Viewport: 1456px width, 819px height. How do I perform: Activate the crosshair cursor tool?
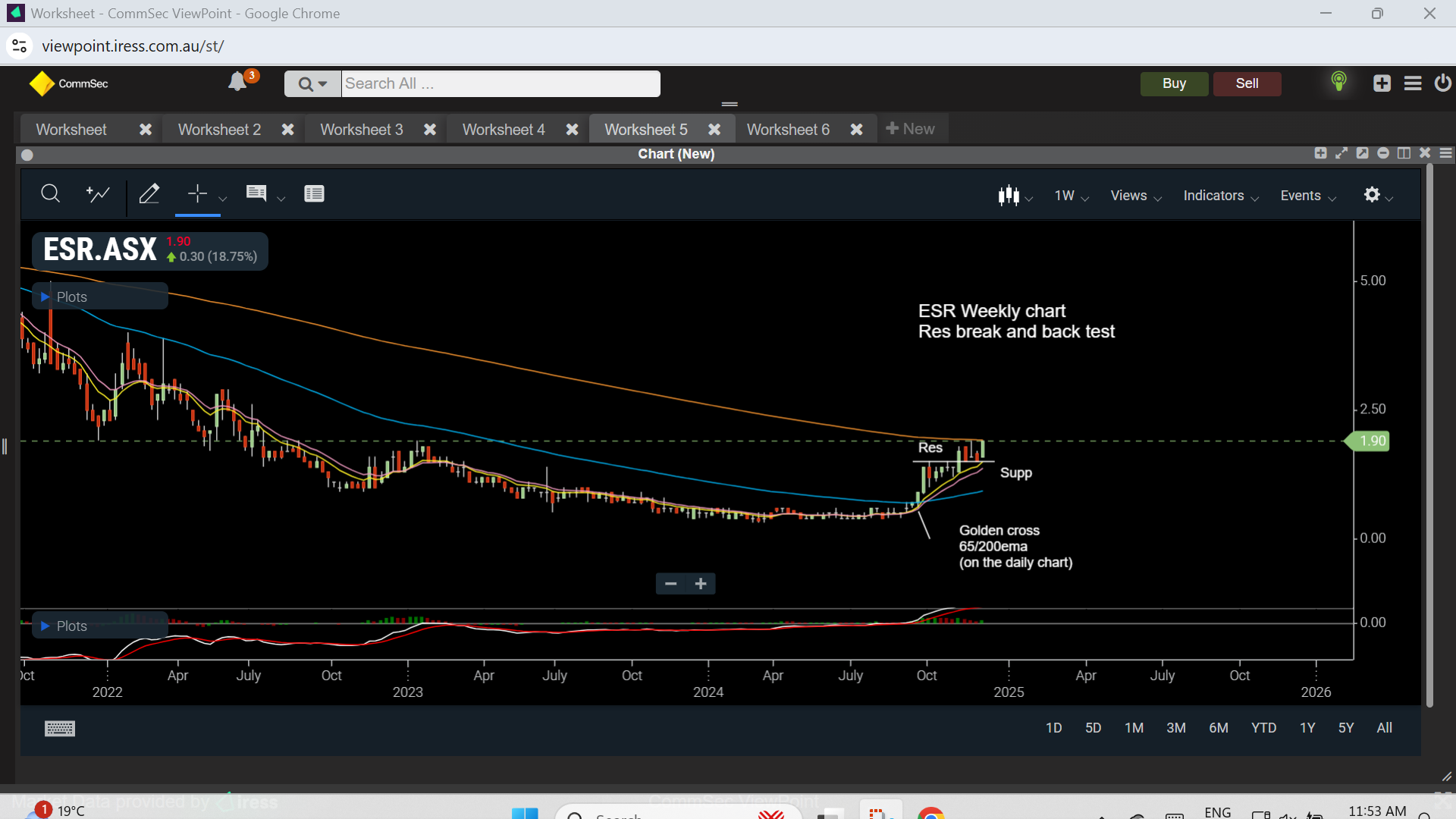[197, 194]
